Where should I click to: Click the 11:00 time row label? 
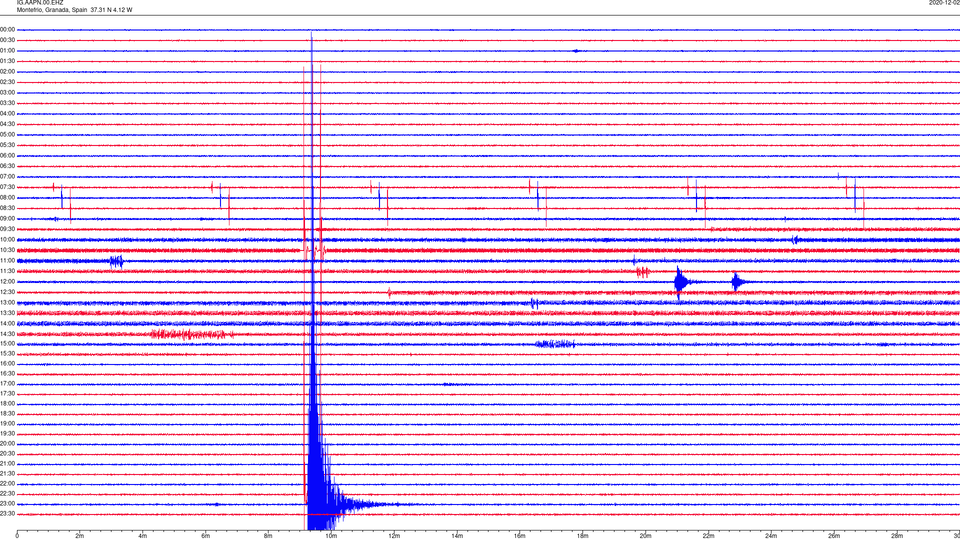tap(7, 261)
